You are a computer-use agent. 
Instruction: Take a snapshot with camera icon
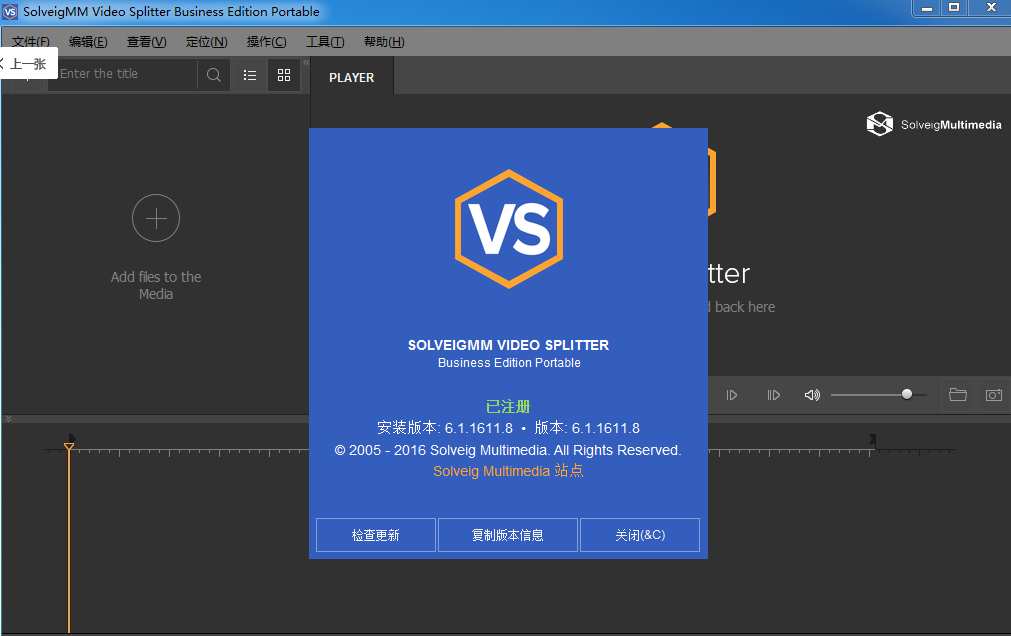click(x=994, y=394)
